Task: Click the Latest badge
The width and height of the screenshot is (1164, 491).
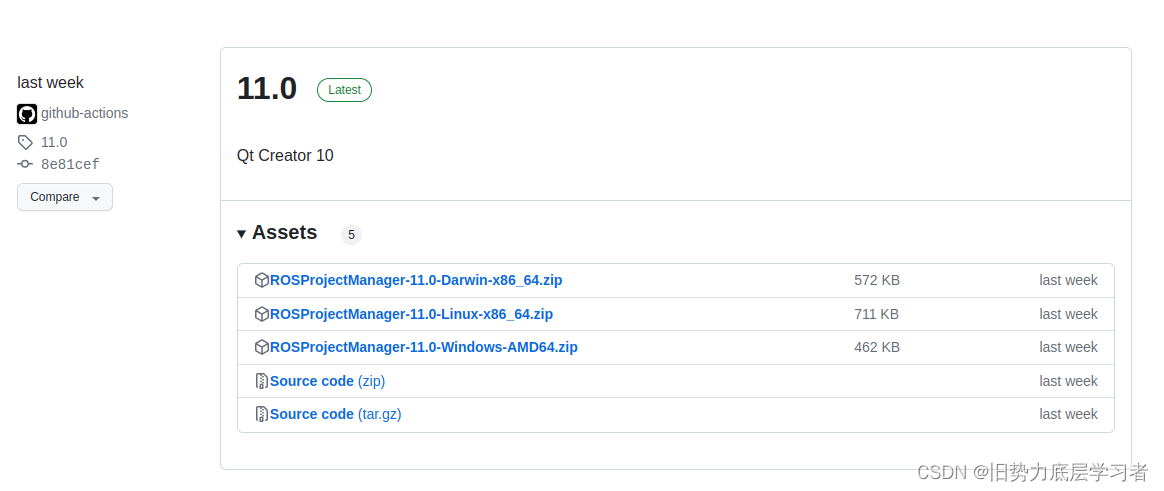Action: (x=344, y=90)
